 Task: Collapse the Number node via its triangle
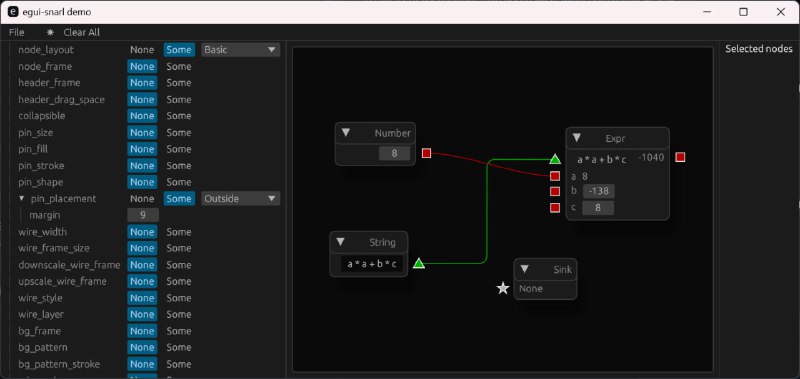click(345, 133)
